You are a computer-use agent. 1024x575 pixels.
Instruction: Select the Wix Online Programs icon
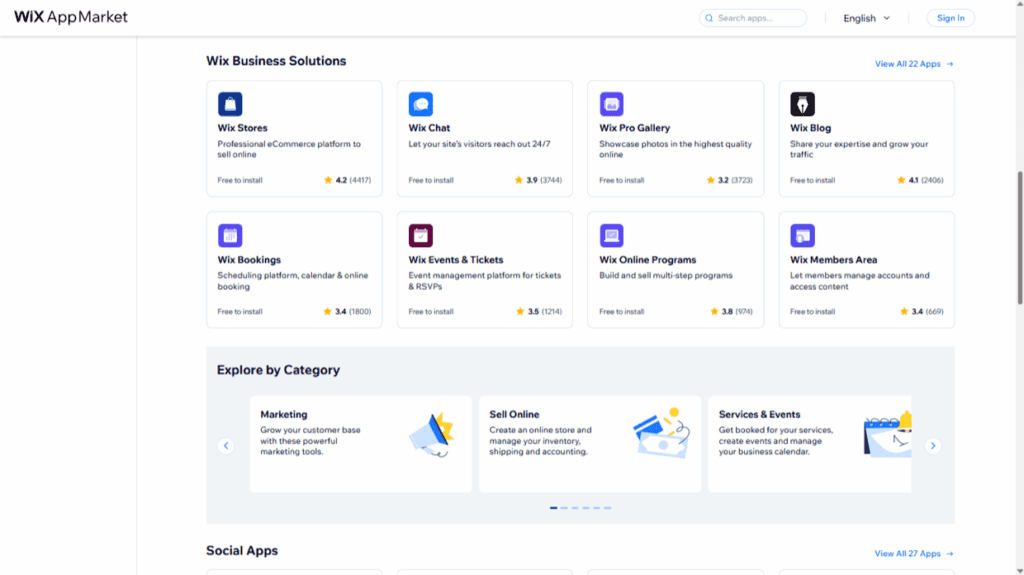click(x=611, y=235)
